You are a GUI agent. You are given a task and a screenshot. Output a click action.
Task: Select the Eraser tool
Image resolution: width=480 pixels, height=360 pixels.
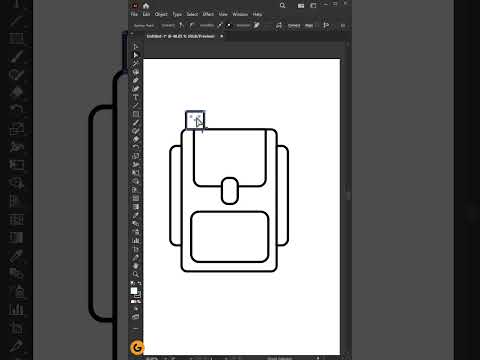point(136,139)
